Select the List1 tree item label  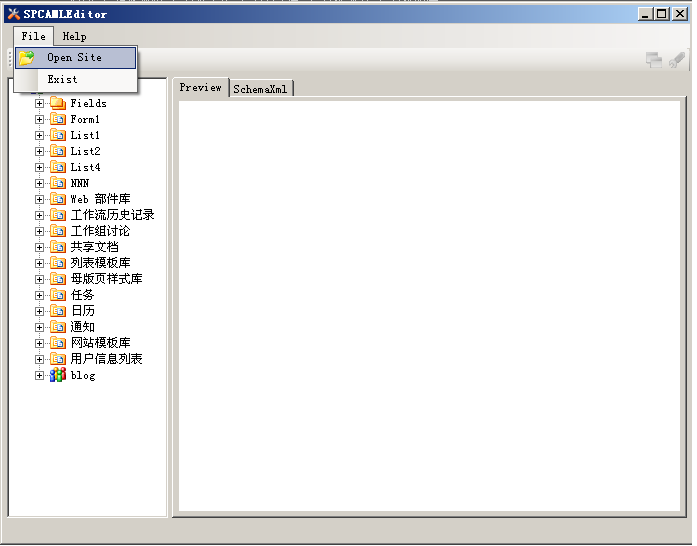click(x=85, y=135)
